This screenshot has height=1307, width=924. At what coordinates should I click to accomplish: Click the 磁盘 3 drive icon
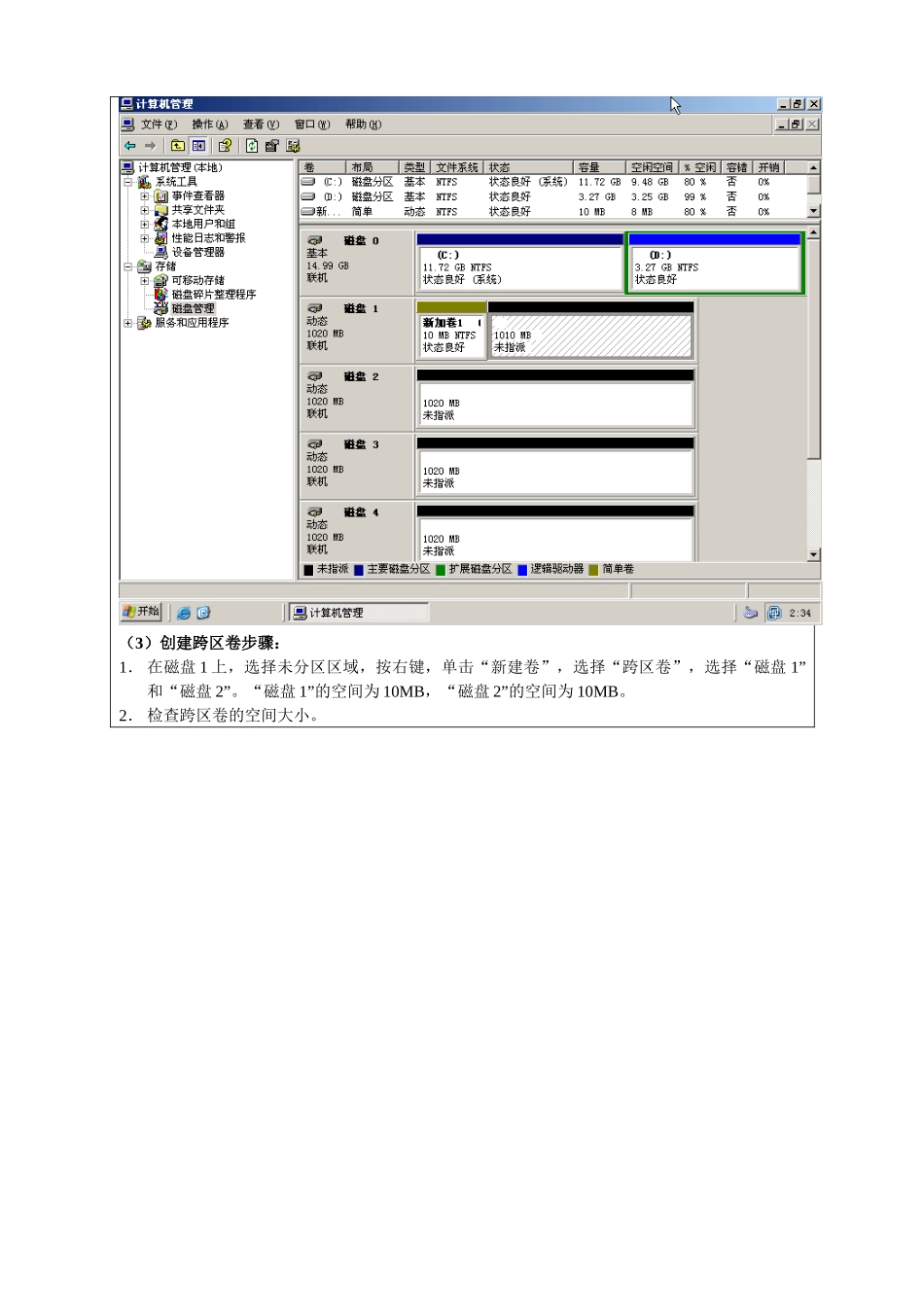pyautogui.click(x=315, y=444)
